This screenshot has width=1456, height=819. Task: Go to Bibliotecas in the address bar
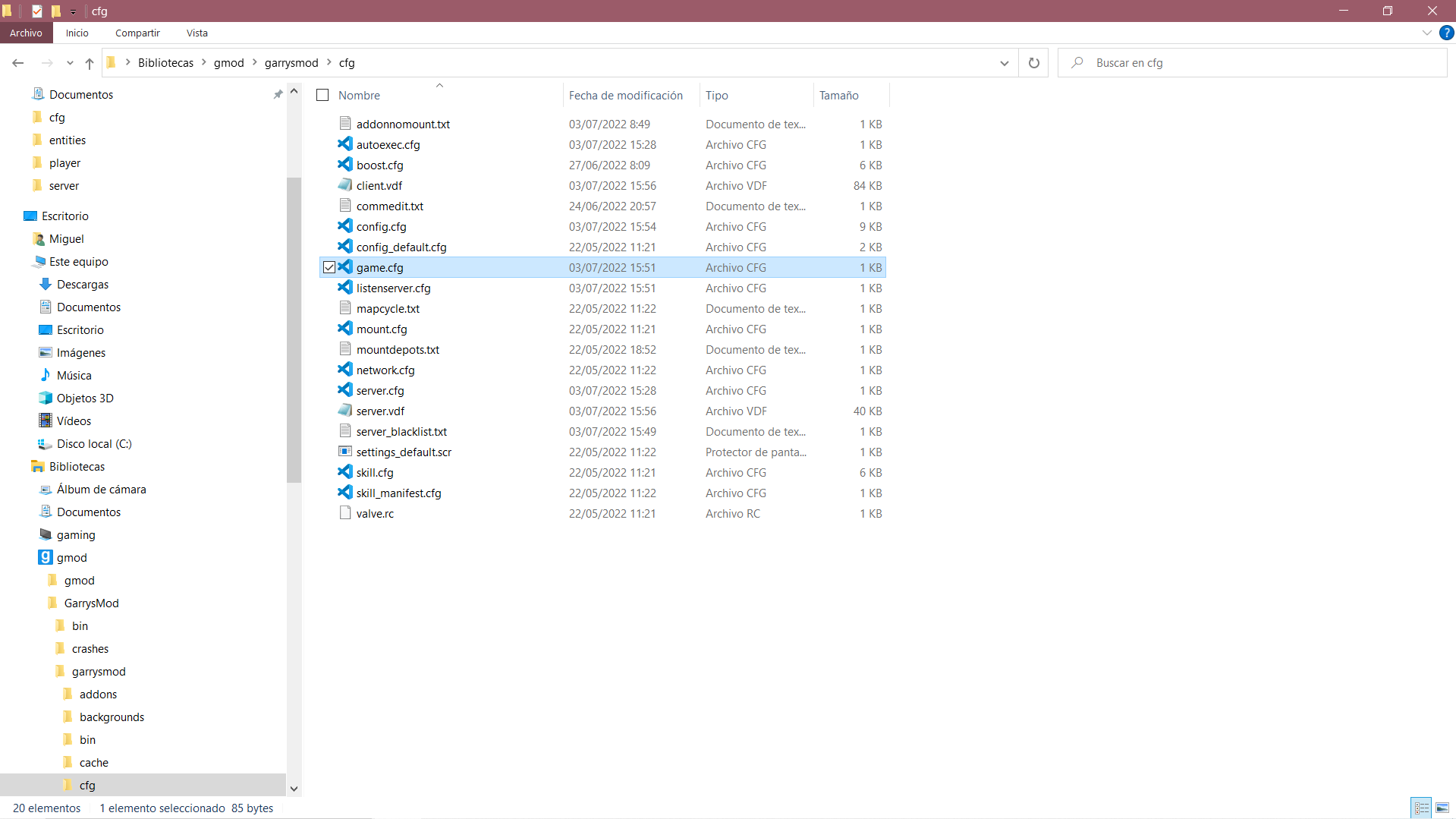click(165, 63)
